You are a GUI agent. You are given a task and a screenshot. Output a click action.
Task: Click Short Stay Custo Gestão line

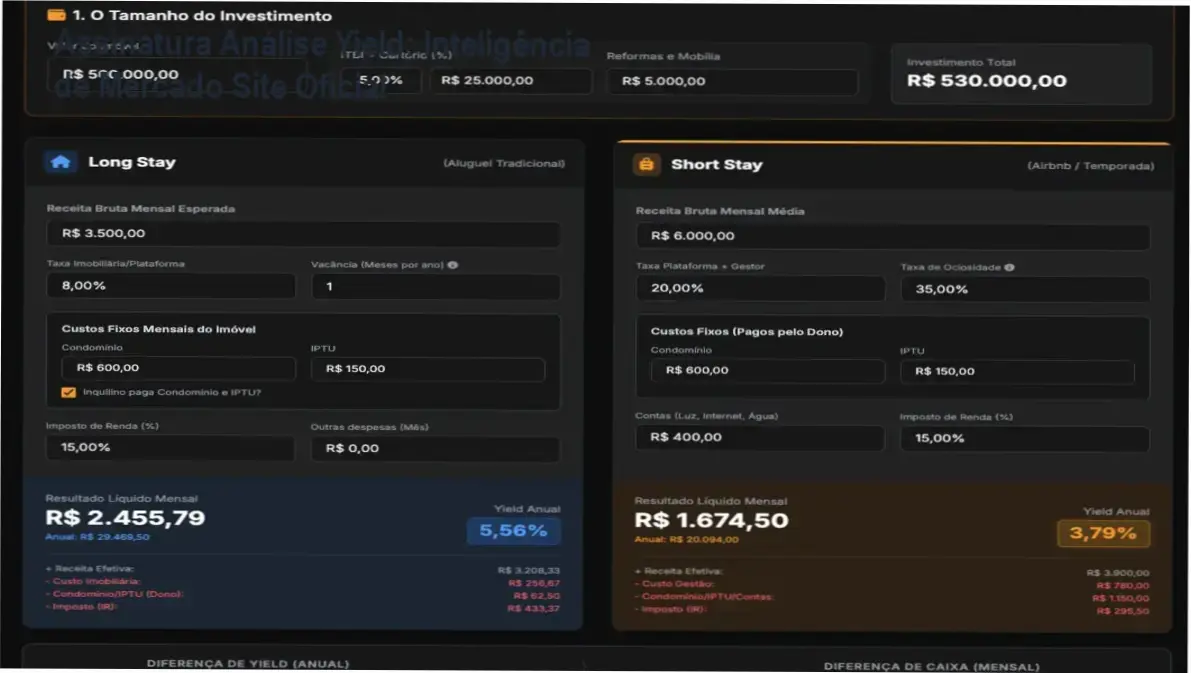coord(892,585)
